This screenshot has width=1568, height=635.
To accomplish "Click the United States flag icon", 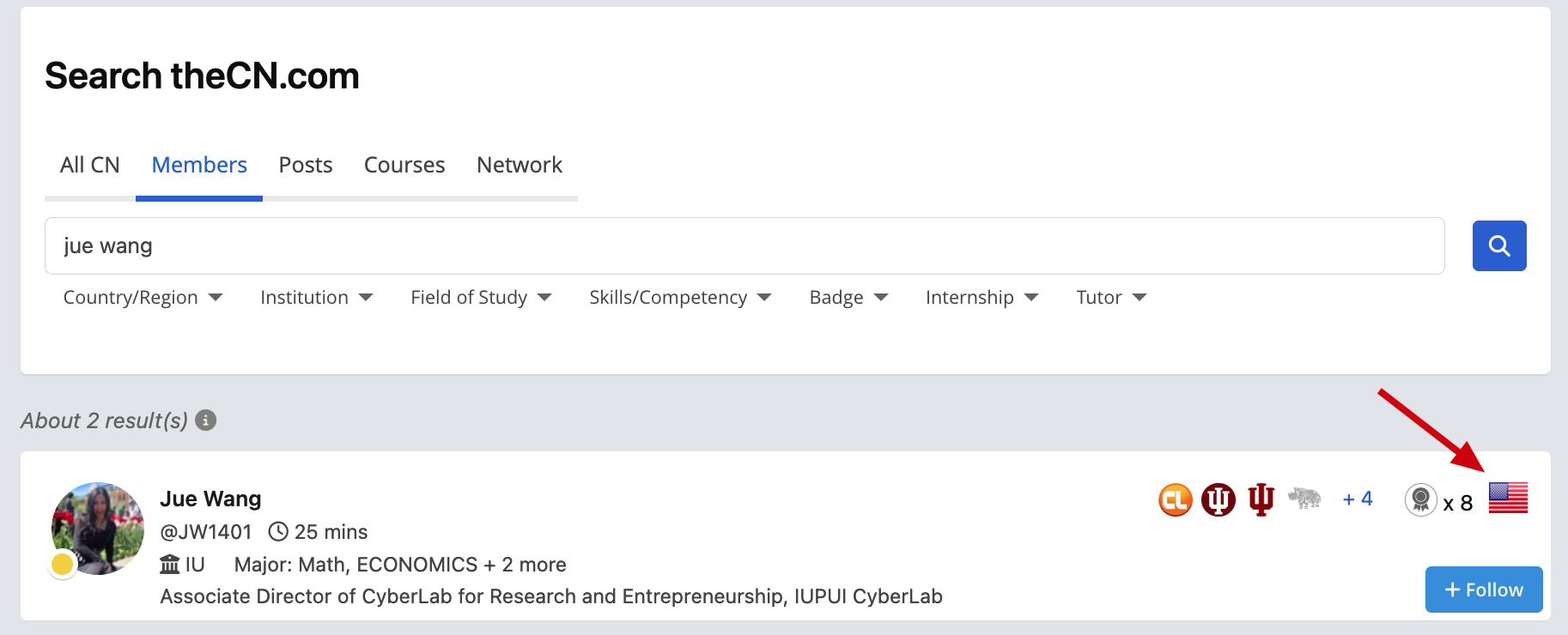I will pyautogui.click(x=1508, y=498).
